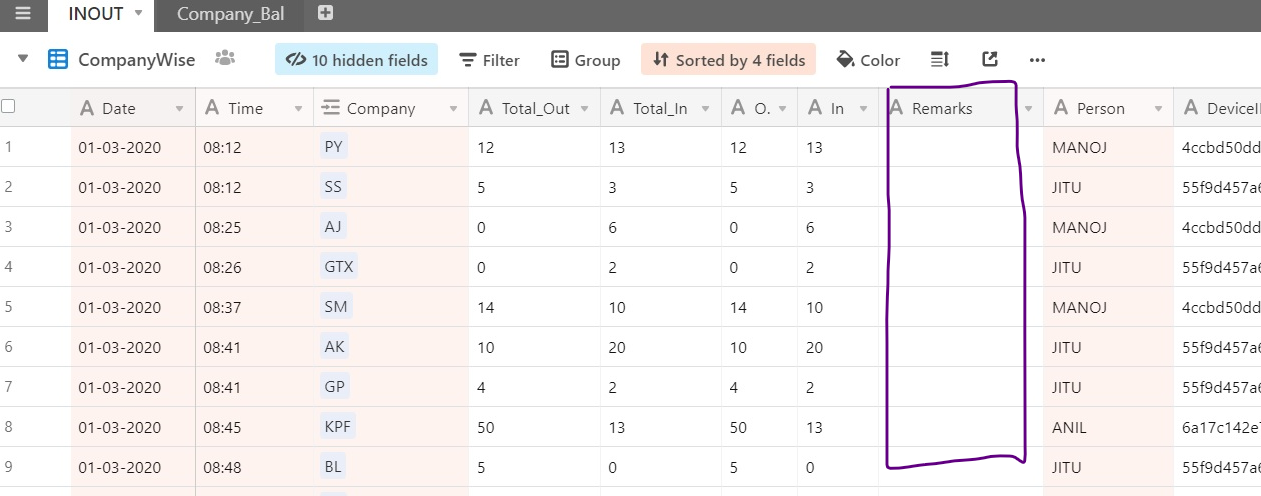Add a new table with plus icon
Image resolution: width=1261 pixels, height=496 pixels.
(325, 13)
